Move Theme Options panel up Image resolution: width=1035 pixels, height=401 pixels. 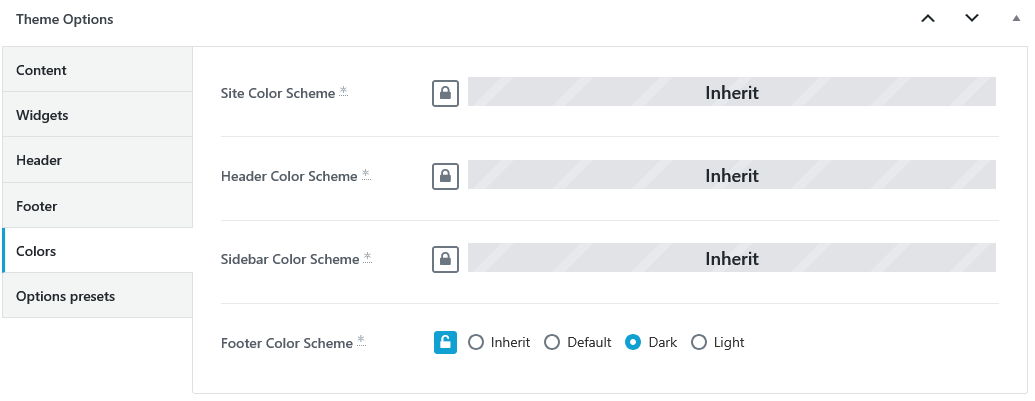tap(927, 18)
